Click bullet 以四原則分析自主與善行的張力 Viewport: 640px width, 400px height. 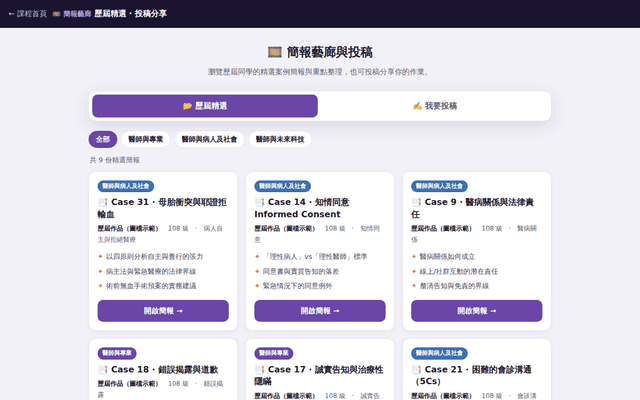point(154,257)
